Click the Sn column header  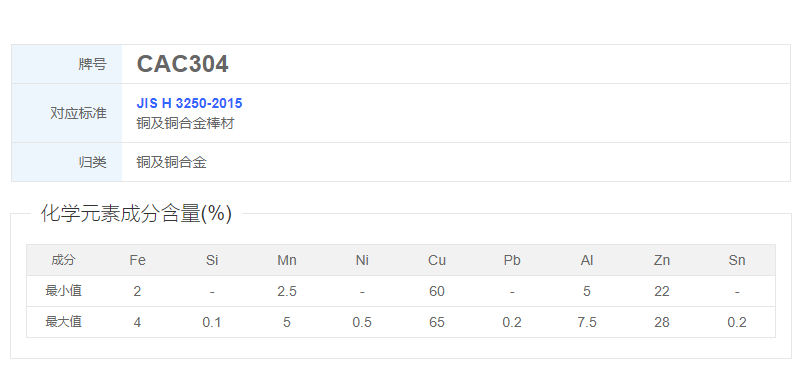click(737, 261)
